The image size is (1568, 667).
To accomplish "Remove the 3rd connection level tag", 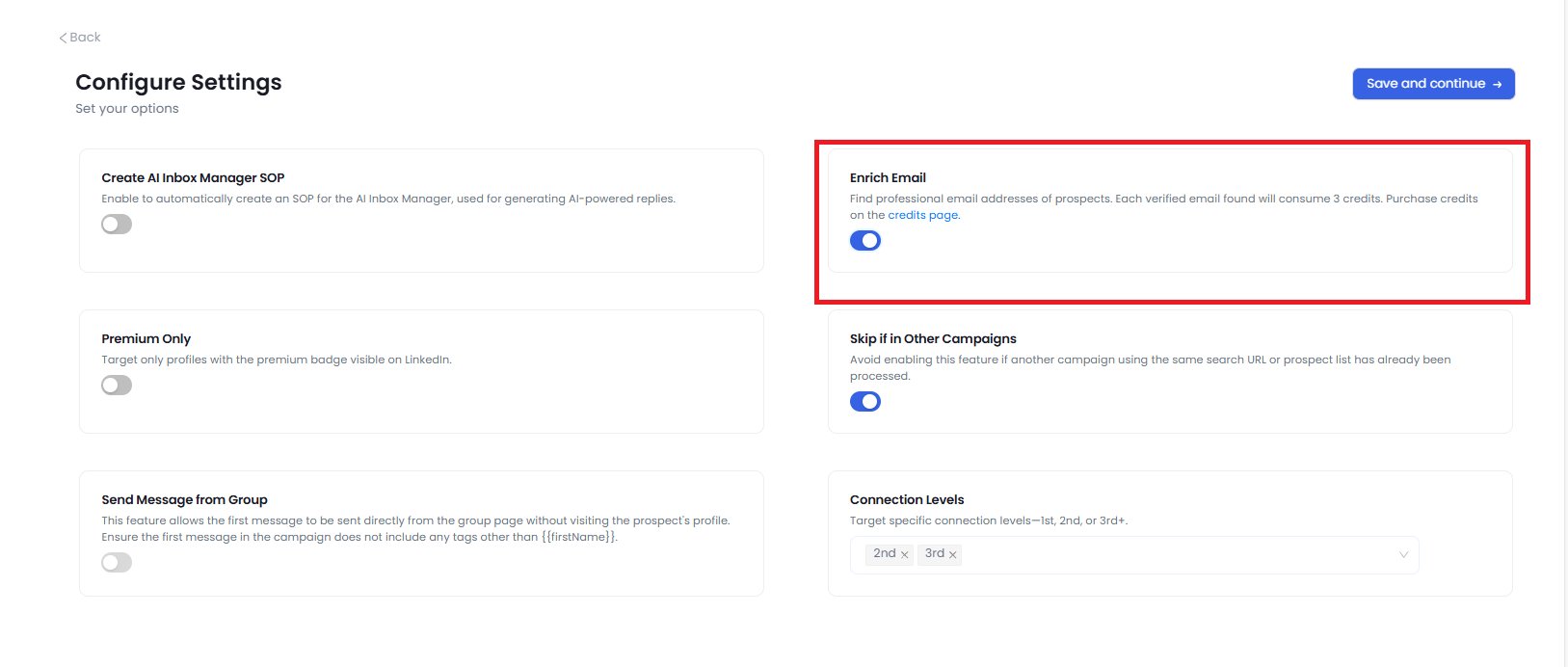I will coord(953,554).
